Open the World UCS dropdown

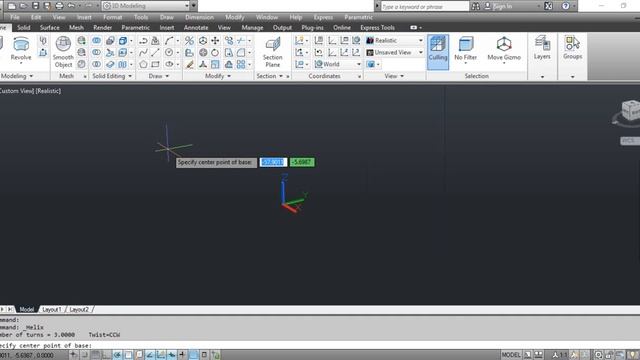pyautogui.click(x=338, y=64)
